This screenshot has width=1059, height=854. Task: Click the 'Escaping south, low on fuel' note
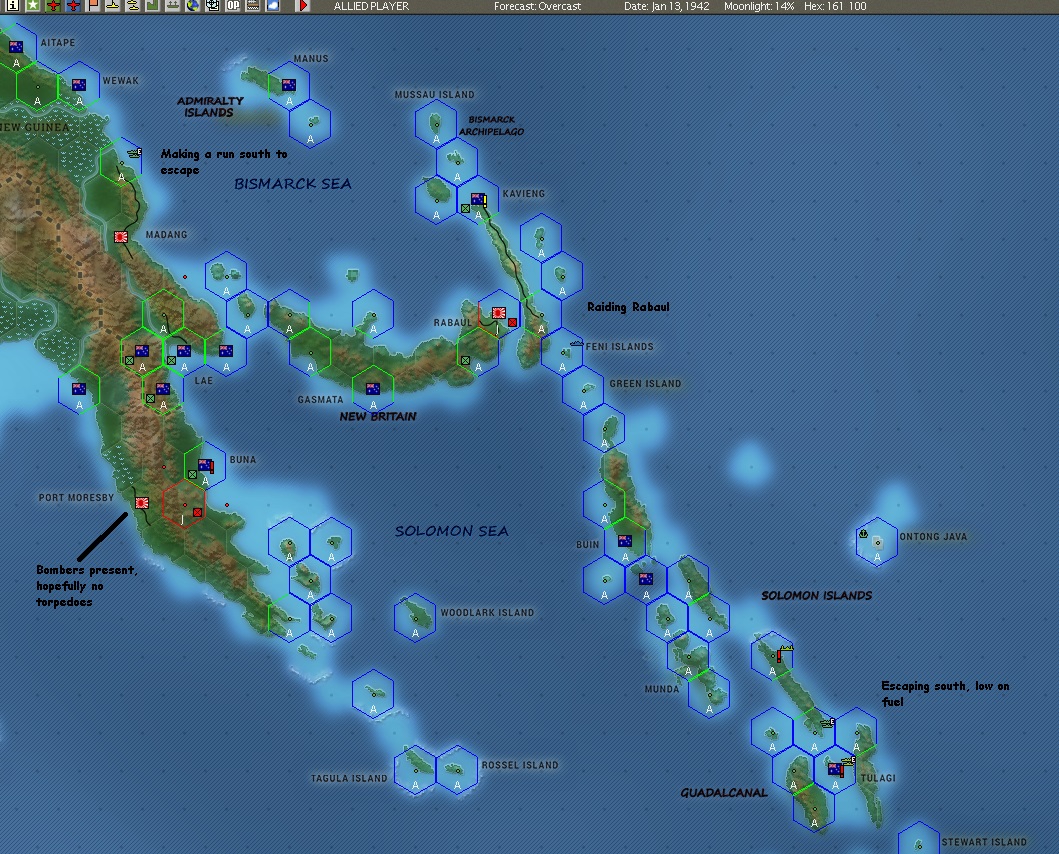coord(946,694)
